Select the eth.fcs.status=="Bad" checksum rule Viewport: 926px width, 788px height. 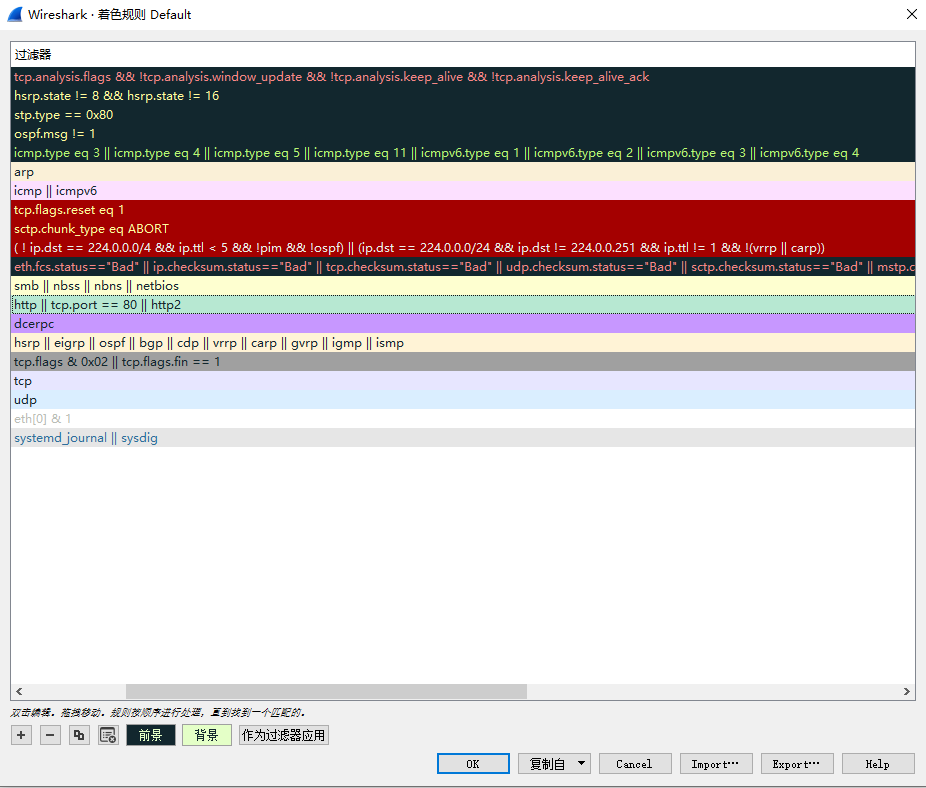click(463, 267)
